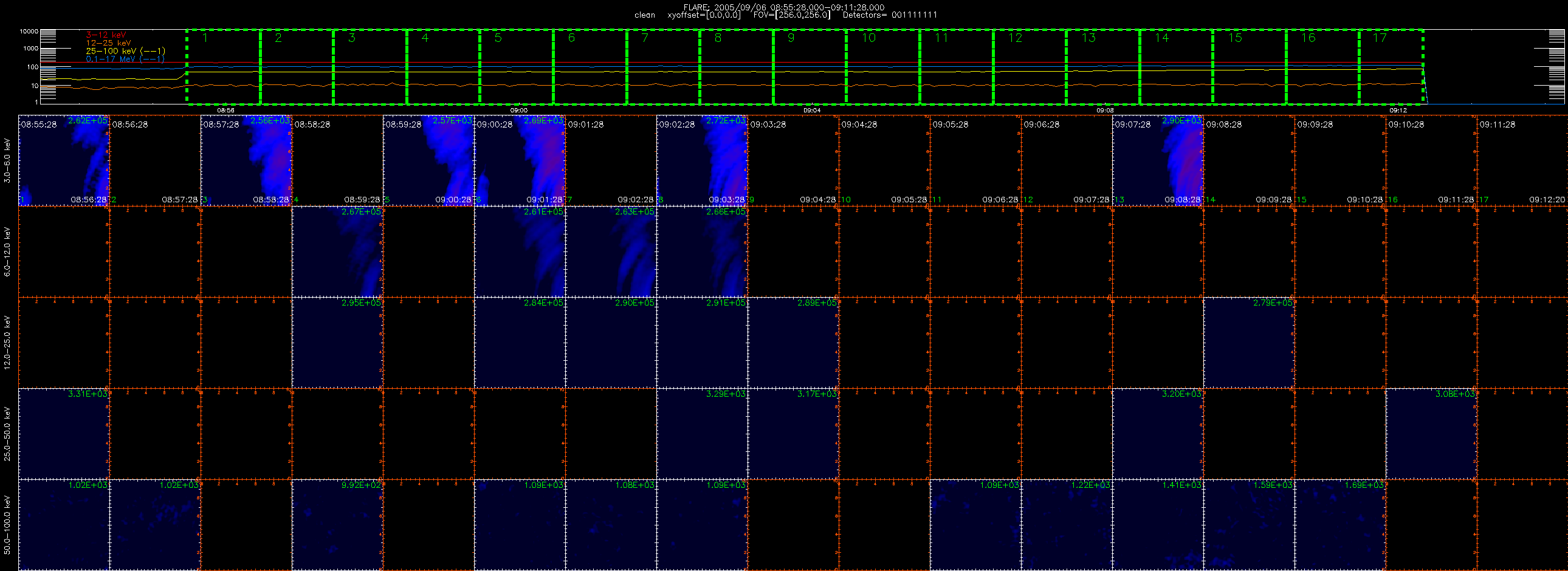Image resolution: width=1568 pixels, height=571 pixels.
Task: Open 12-25 keV image labeled 2.95E+05
Action: [337, 343]
